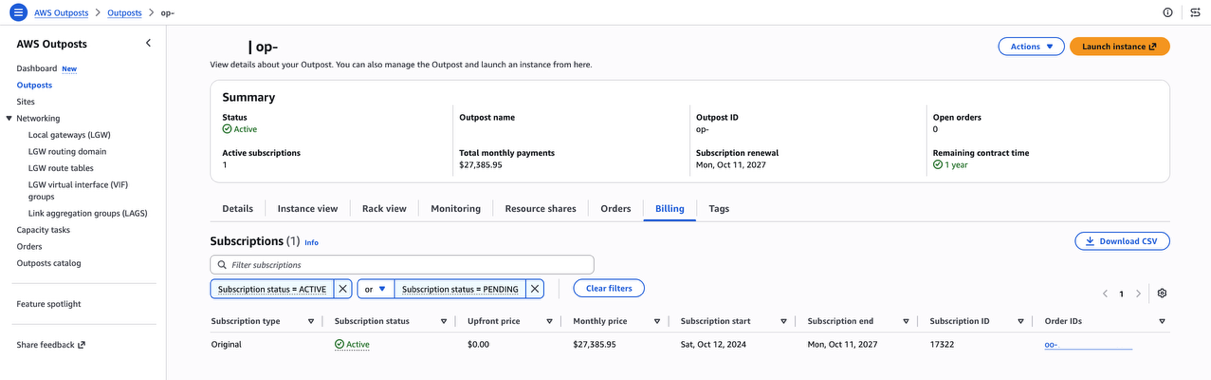
Task: Change the 'or' filter operator dropdown
Action: [375, 289]
